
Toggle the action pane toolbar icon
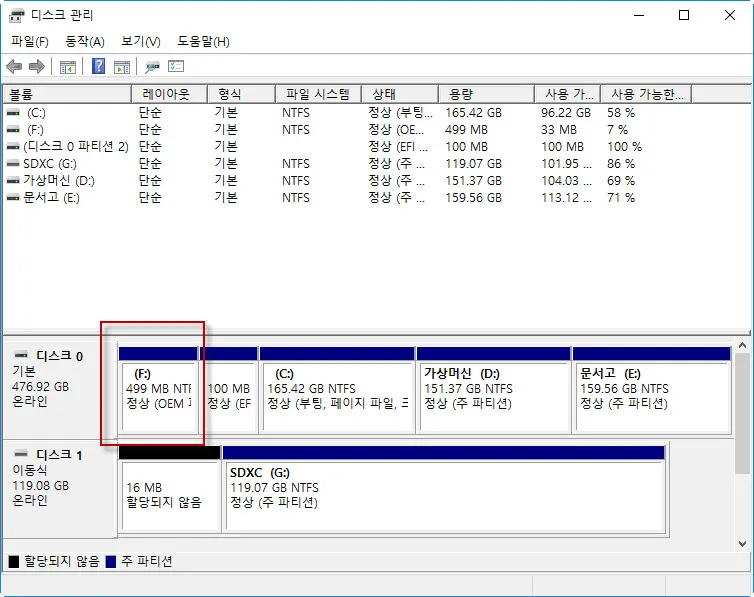point(122,67)
